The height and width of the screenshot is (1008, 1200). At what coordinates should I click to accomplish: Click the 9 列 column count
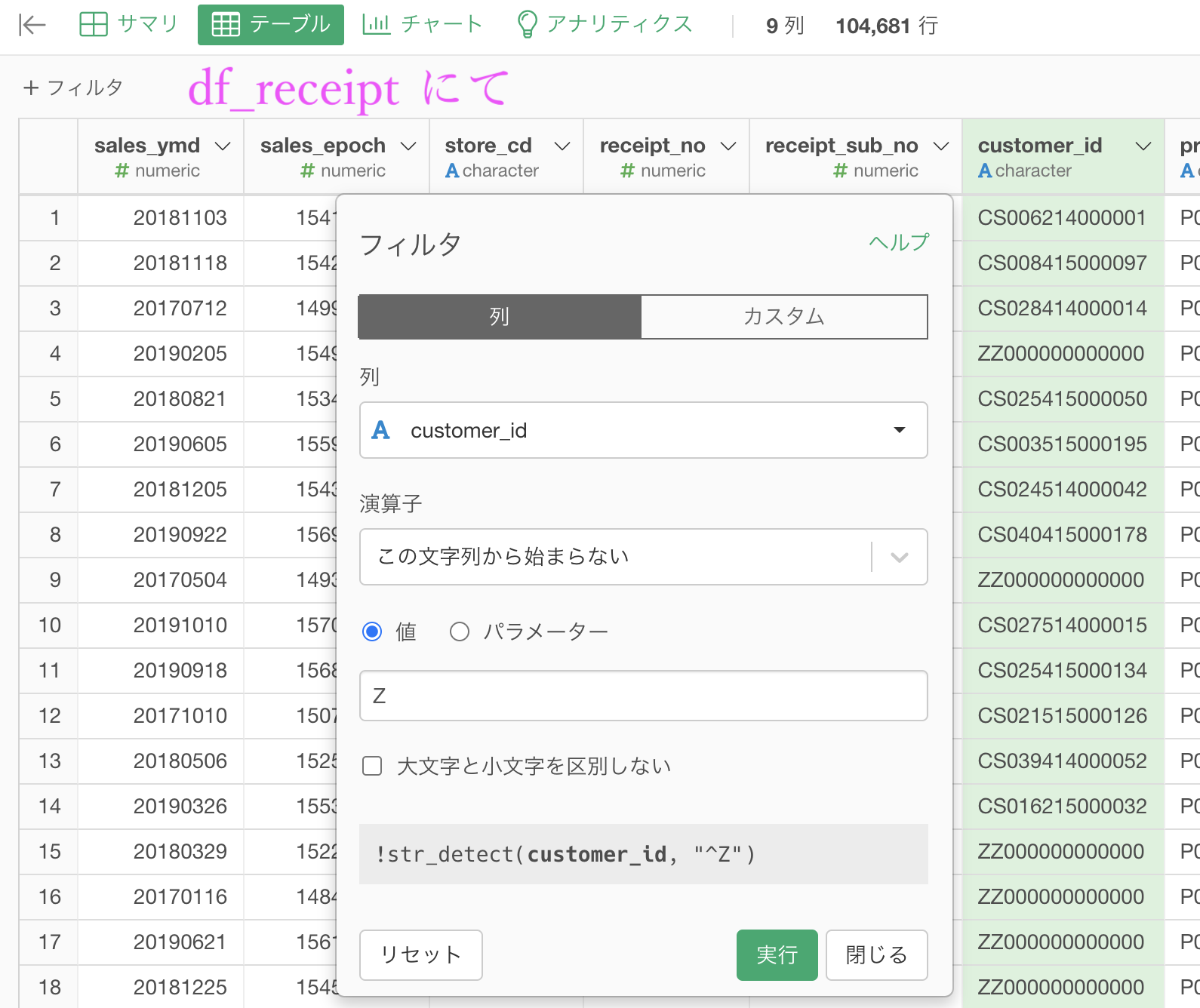tap(785, 26)
